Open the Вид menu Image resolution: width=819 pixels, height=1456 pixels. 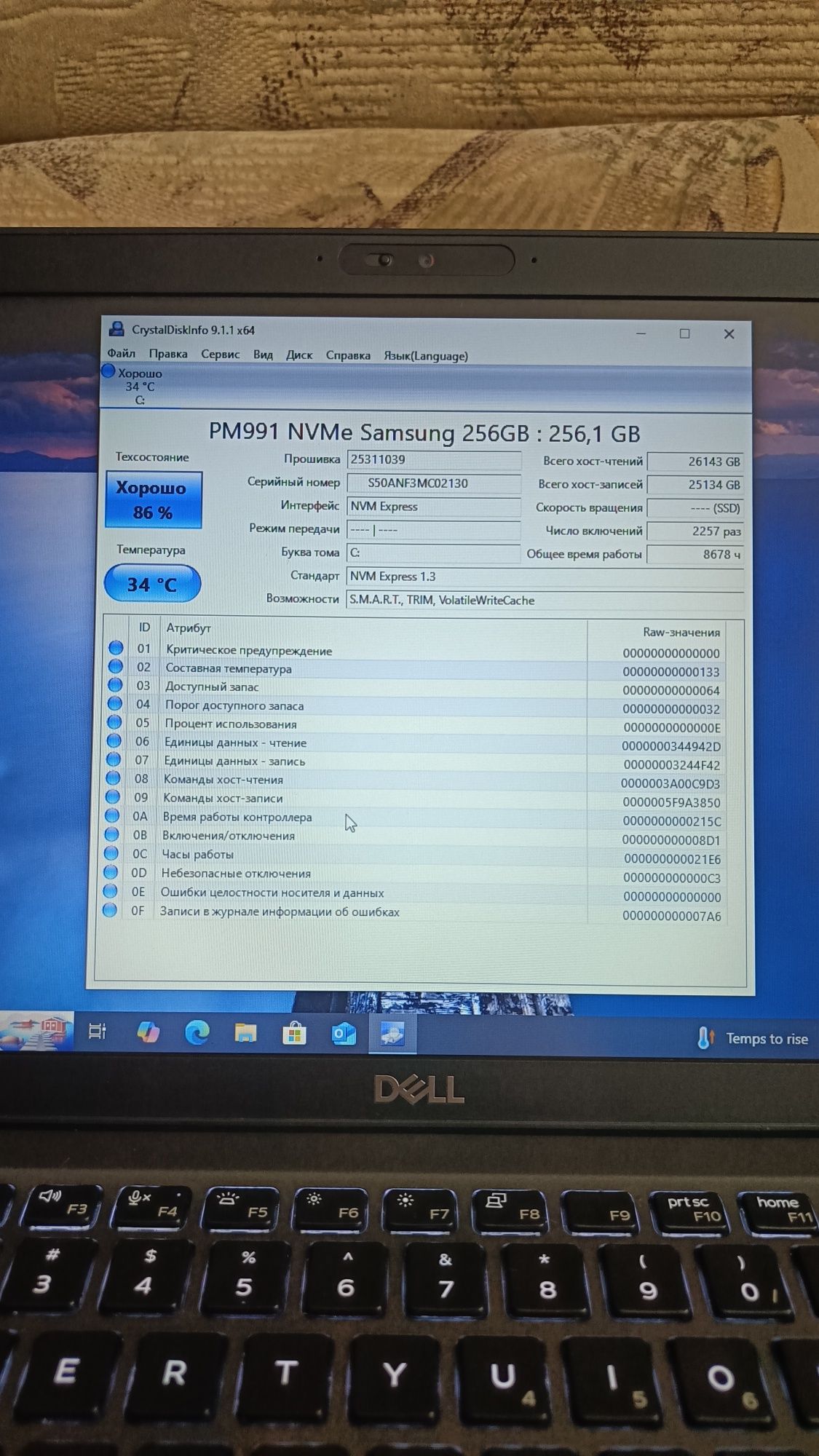(x=263, y=355)
